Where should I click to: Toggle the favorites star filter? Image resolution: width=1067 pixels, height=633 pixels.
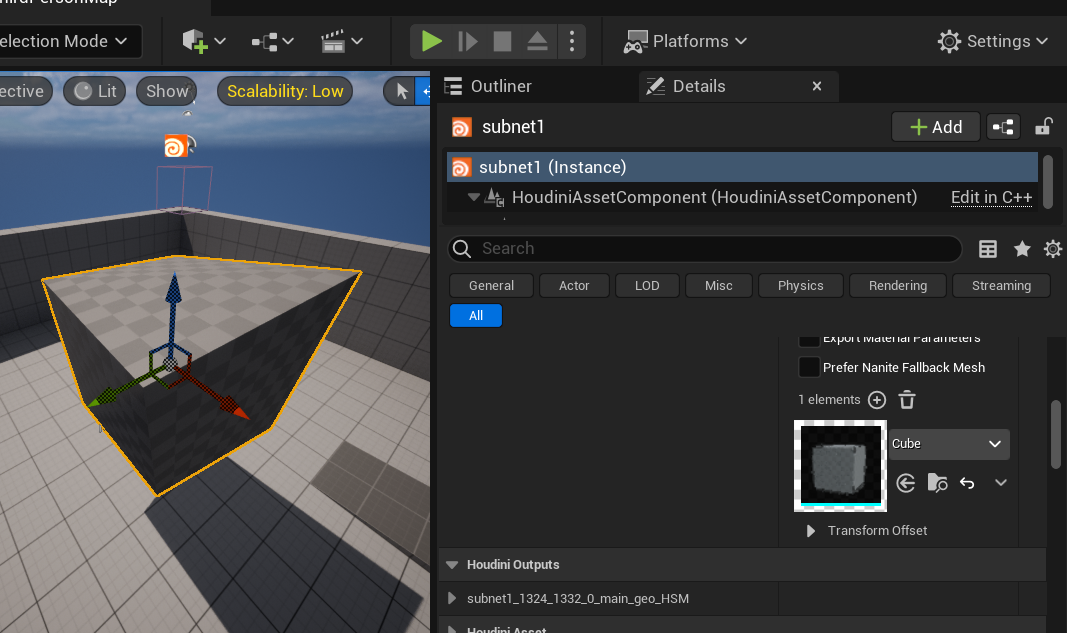click(x=1021, y=249)
